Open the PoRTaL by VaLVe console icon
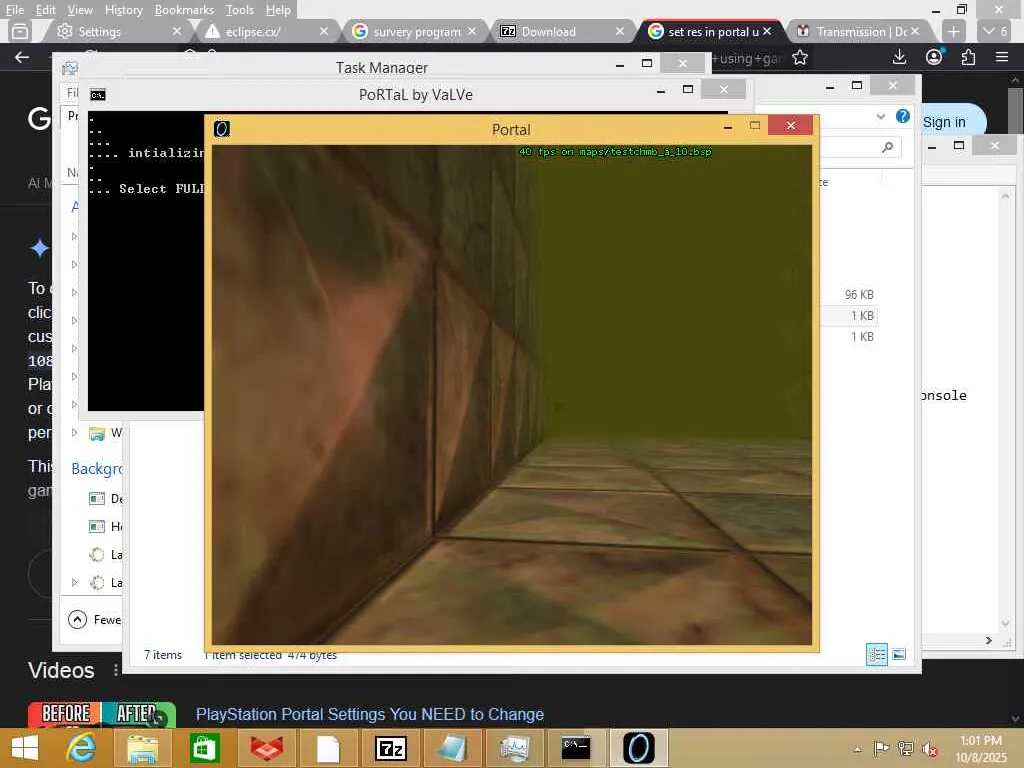Viewport: 1024px width, 768px height. pos(98,95)
